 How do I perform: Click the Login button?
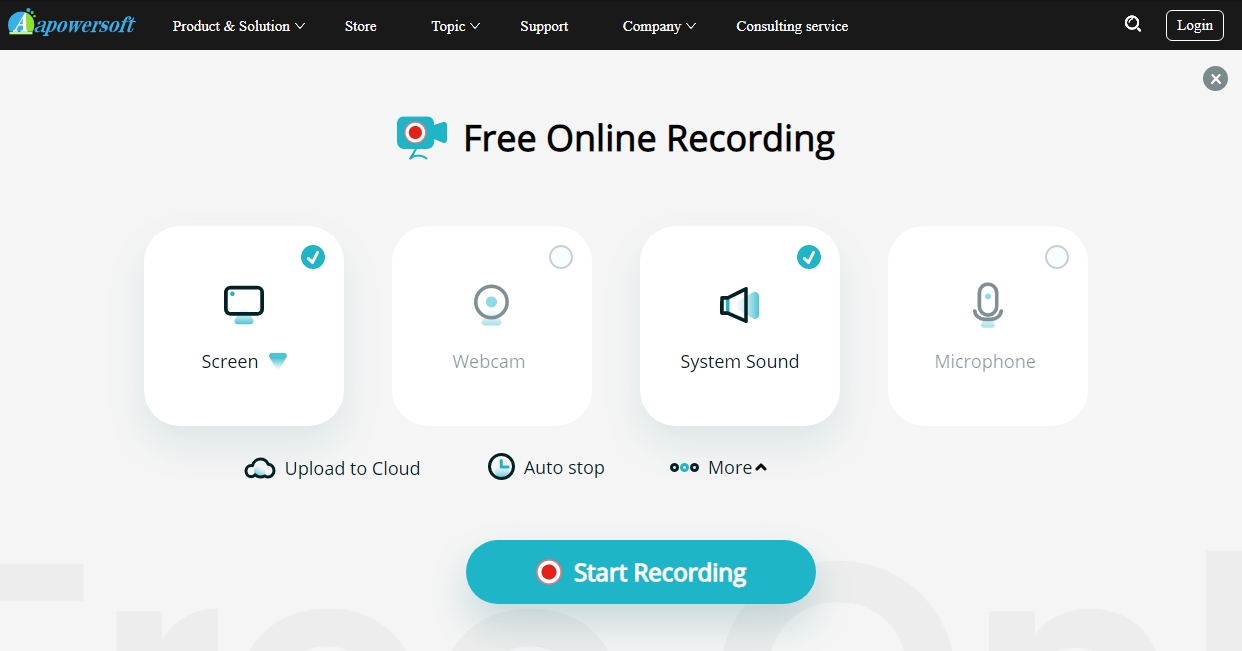1194,25
